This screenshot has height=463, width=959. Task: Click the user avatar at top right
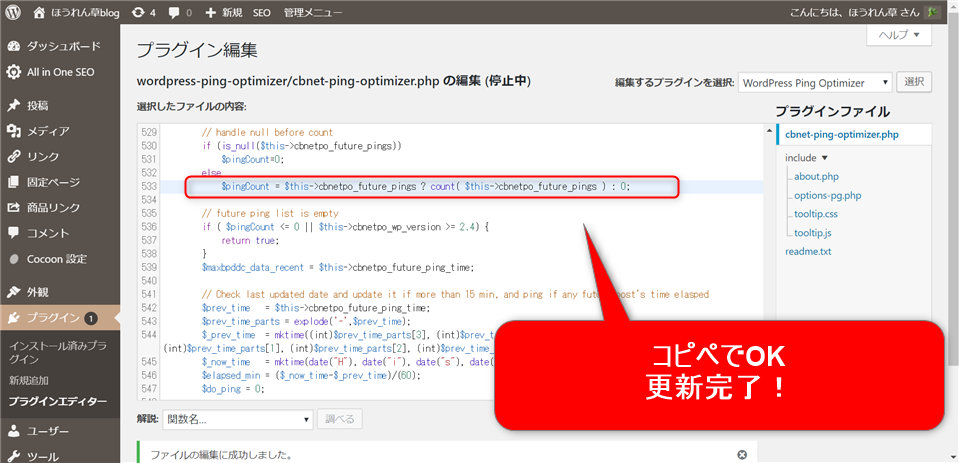pos(932,12)
